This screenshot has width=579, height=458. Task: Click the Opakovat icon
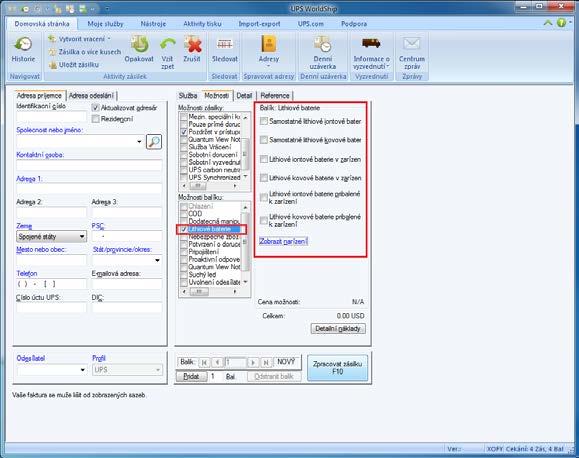tap(140, 44)
